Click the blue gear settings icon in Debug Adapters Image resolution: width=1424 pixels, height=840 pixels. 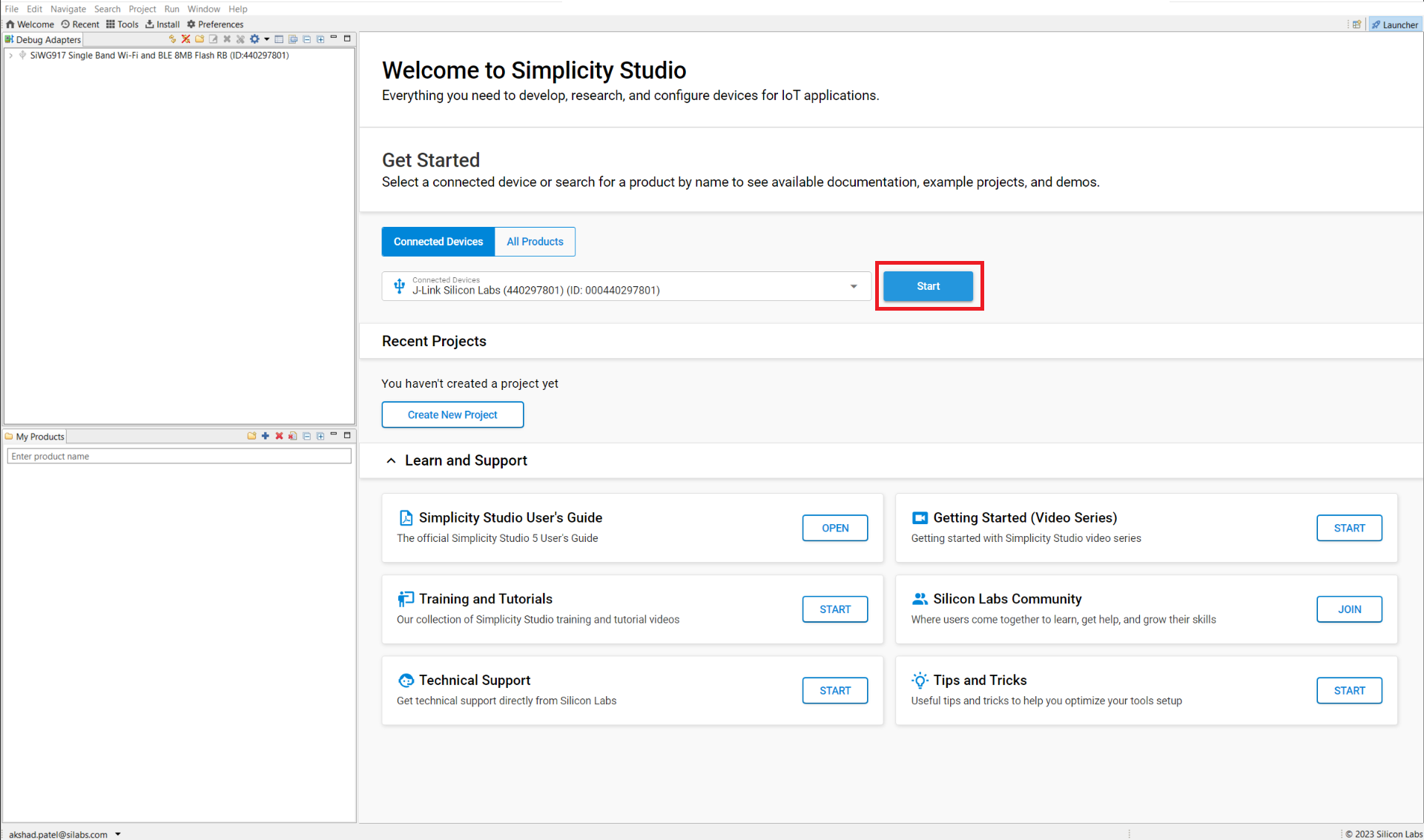coord(254,39)
